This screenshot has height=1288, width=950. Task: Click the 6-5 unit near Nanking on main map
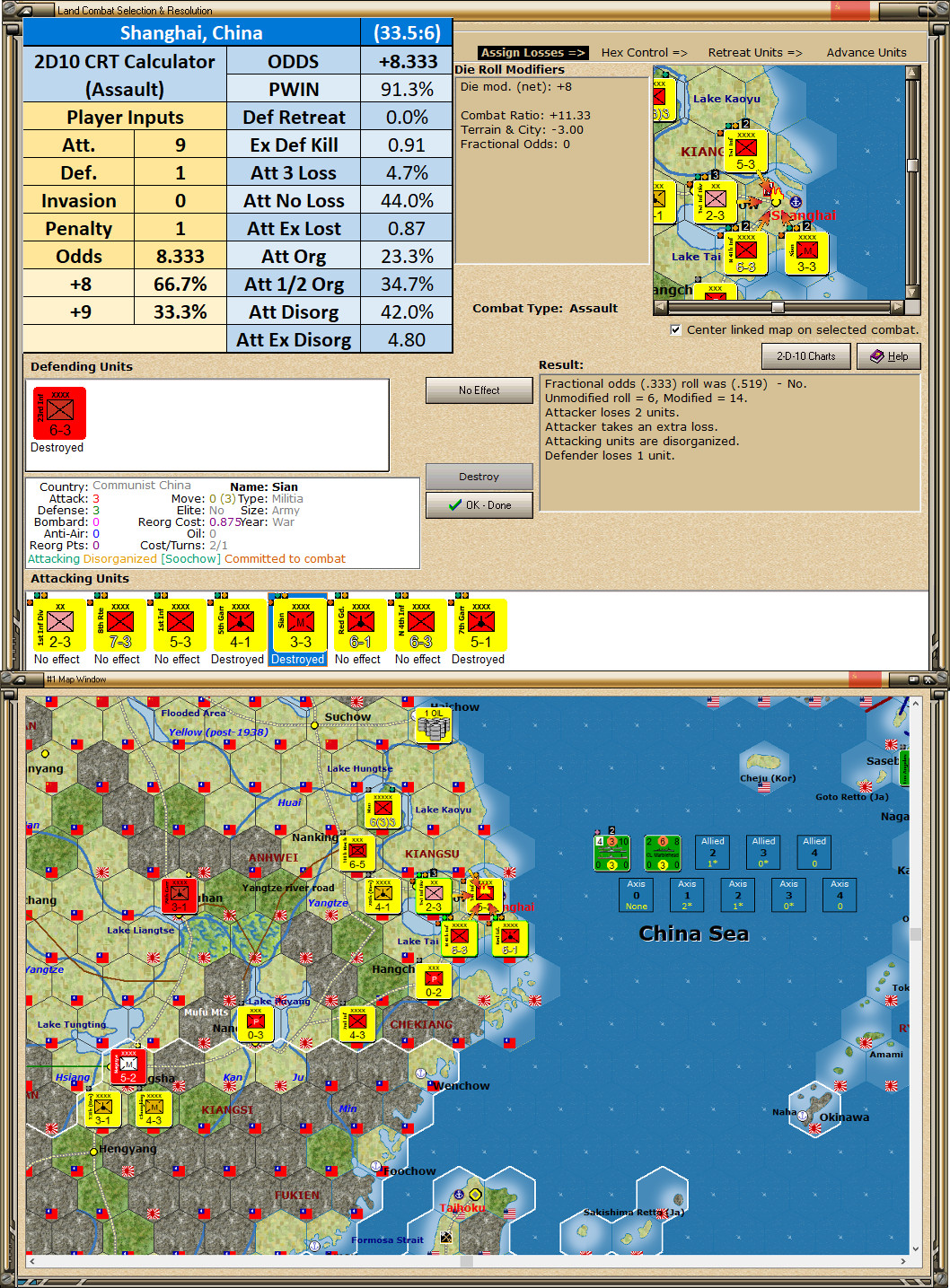(357, 854)
